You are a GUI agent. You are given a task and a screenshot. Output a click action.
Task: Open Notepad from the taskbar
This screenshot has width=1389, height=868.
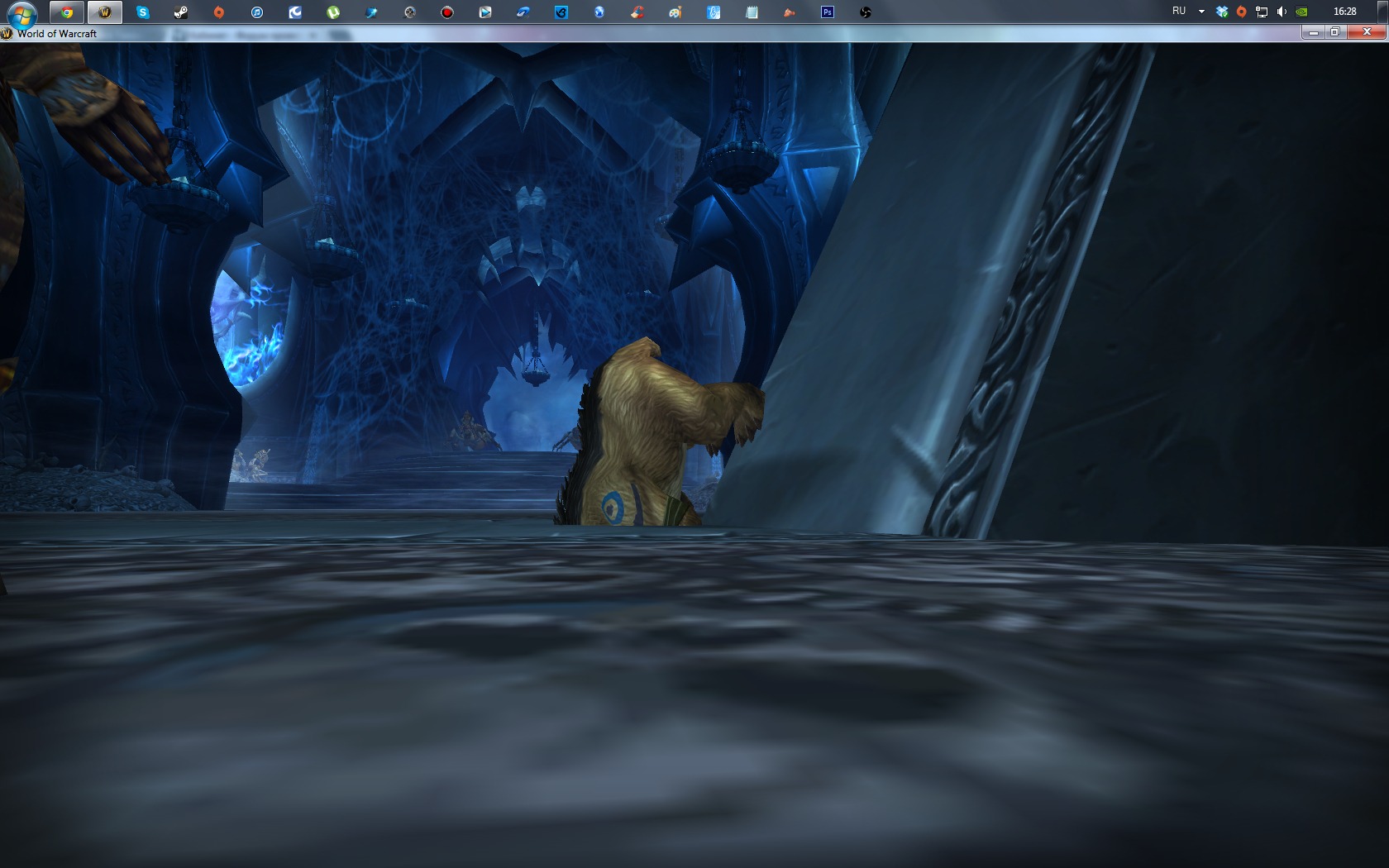click(x=752, y=12)
